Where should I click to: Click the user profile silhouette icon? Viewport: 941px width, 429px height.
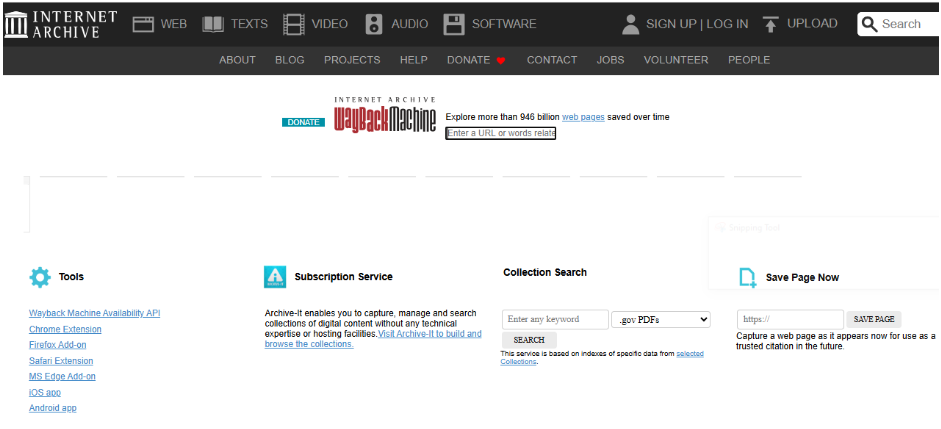click(631, 24)
